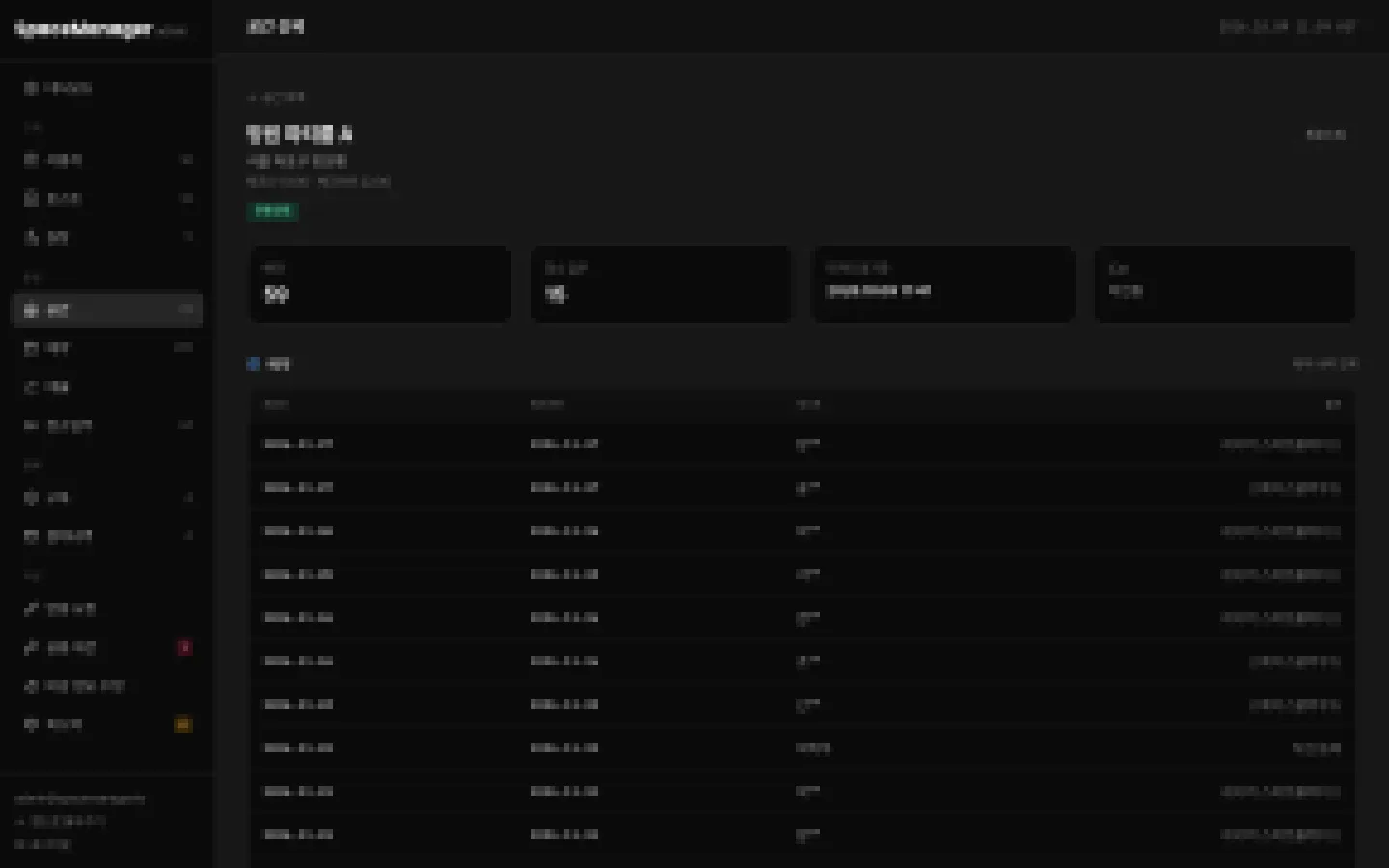Click the blue icon beside the table heading
This screenshot has height=868, width=1389.
point(254,364)
